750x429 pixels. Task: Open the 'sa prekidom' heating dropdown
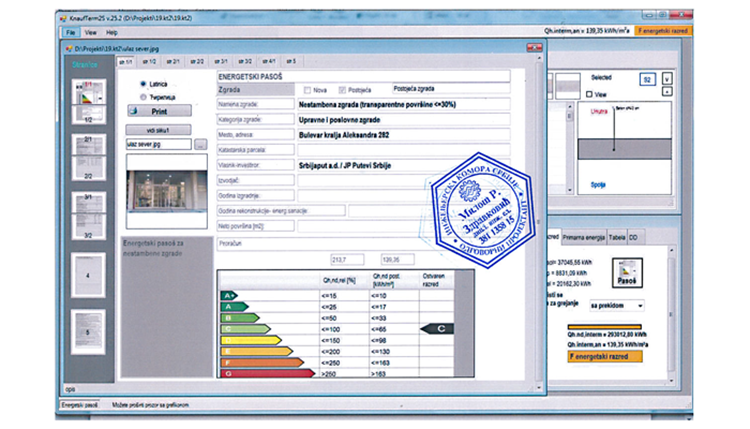coord(617,305)
